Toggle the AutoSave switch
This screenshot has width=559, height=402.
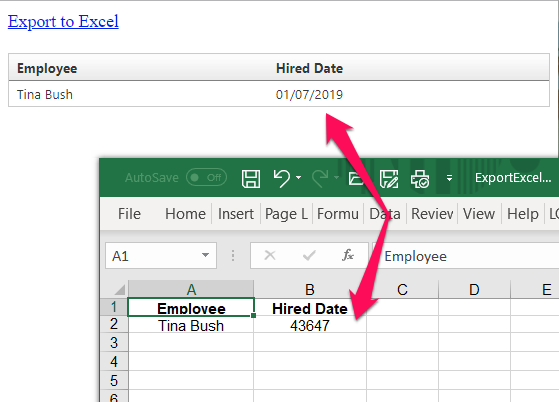206,177
